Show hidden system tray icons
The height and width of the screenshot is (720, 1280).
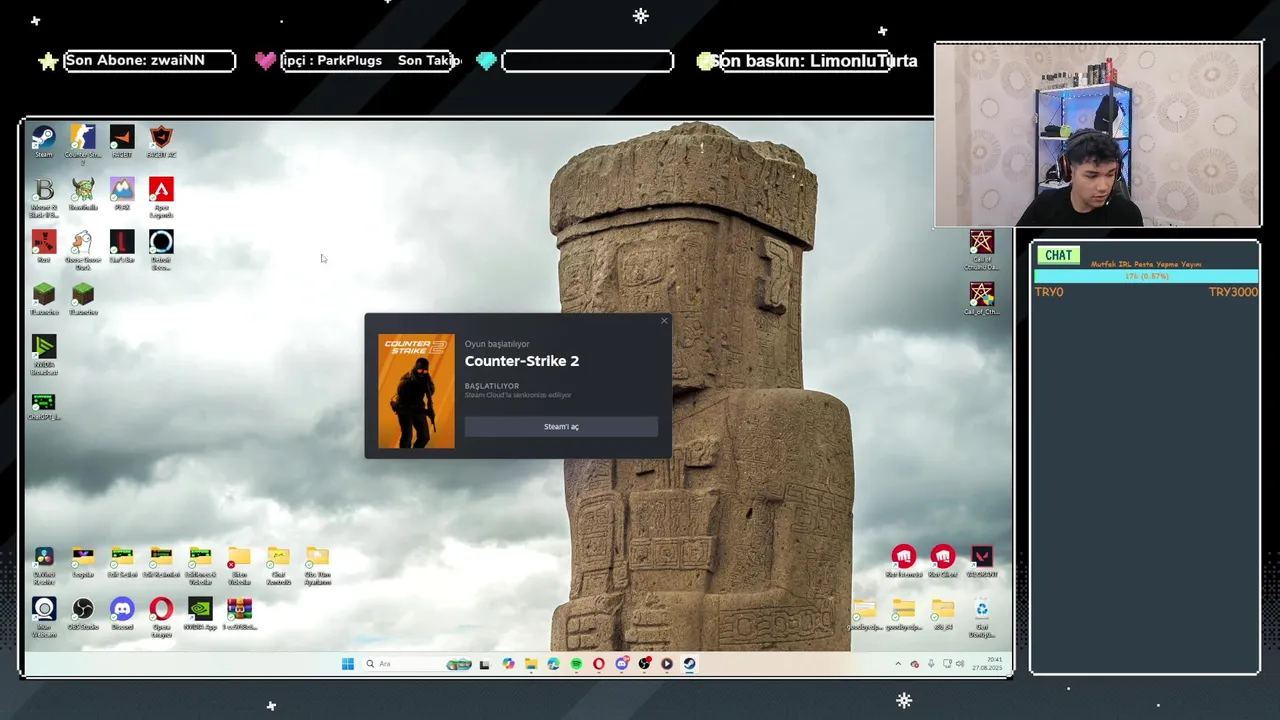[x=898, y=664]
